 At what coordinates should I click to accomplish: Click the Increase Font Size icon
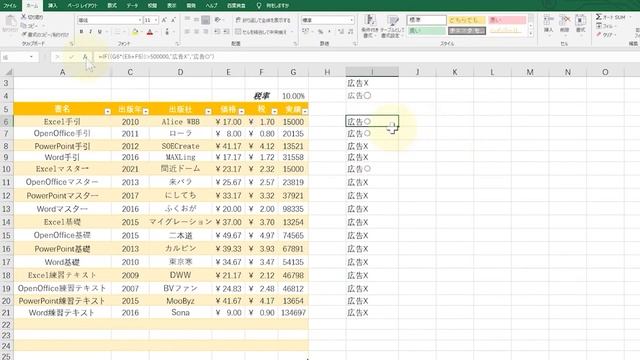tap(164, 20)
